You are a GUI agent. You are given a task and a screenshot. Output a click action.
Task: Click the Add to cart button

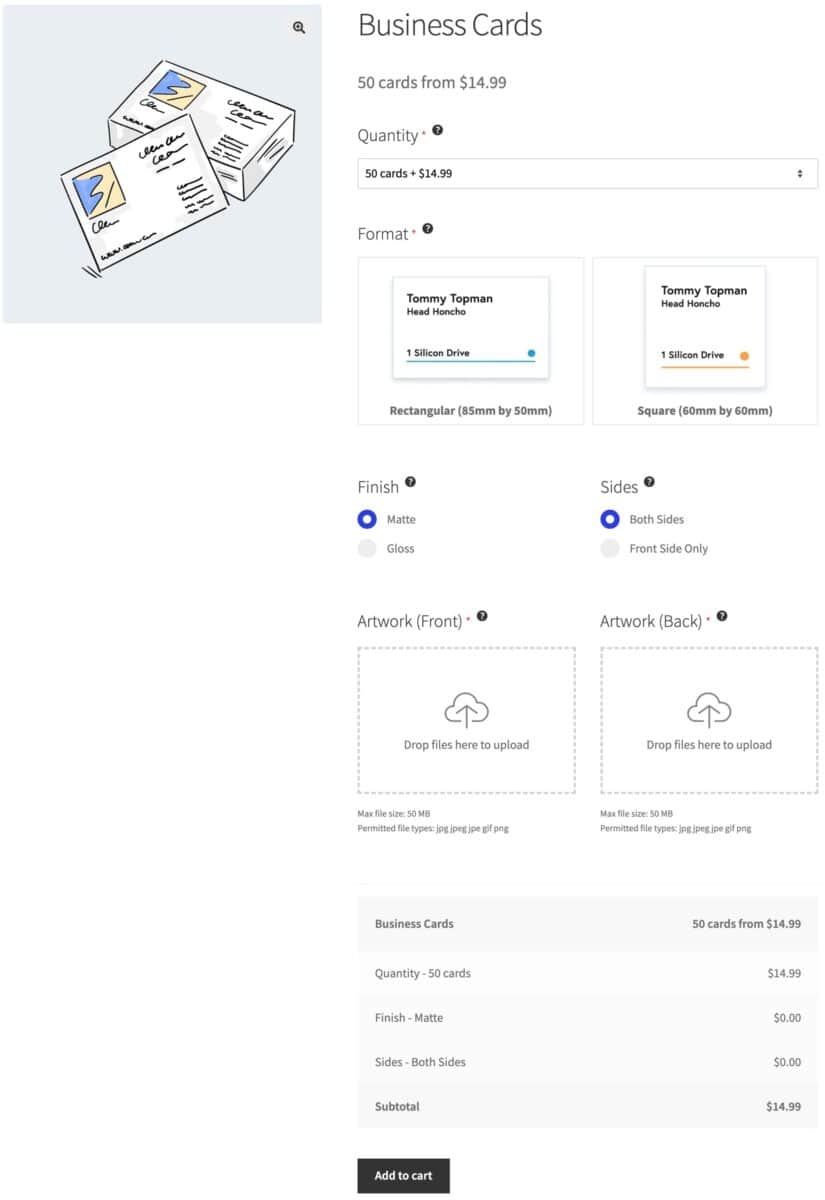pos(403,1175)
